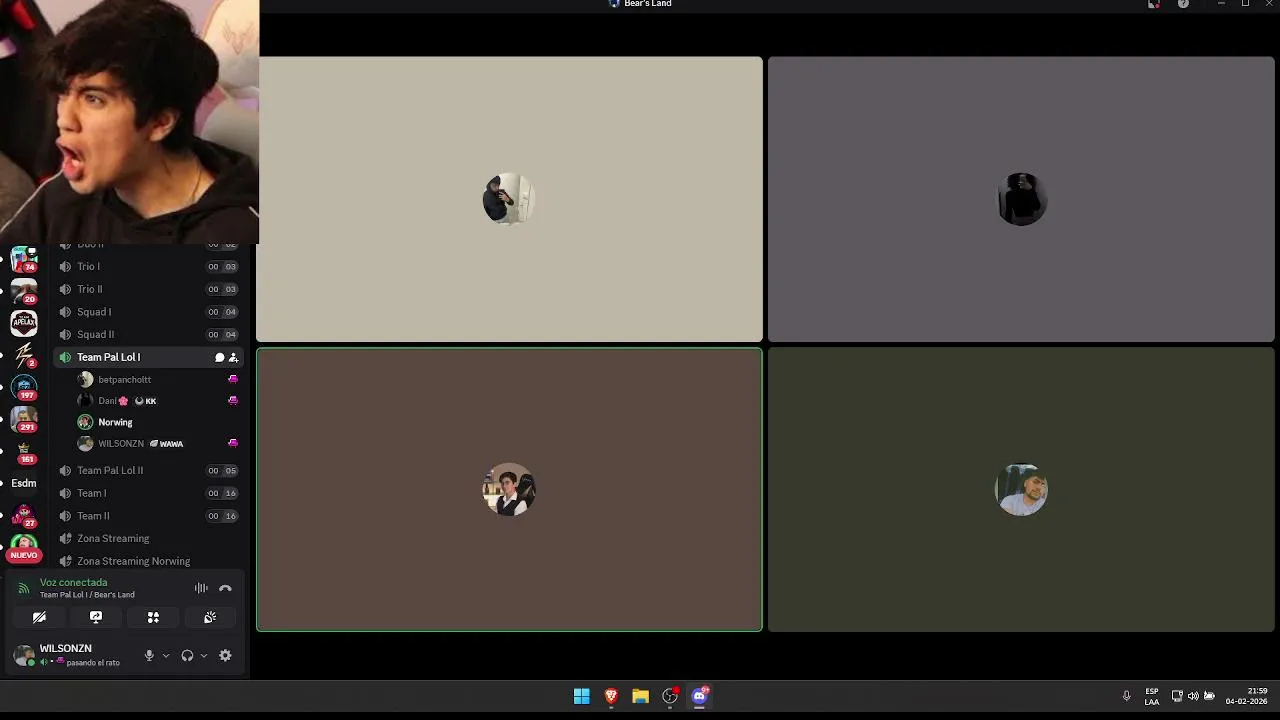The image size is (1280, 720).
Task: Open WILSONZN's entry in the voice member list
Action: point(158,443)
